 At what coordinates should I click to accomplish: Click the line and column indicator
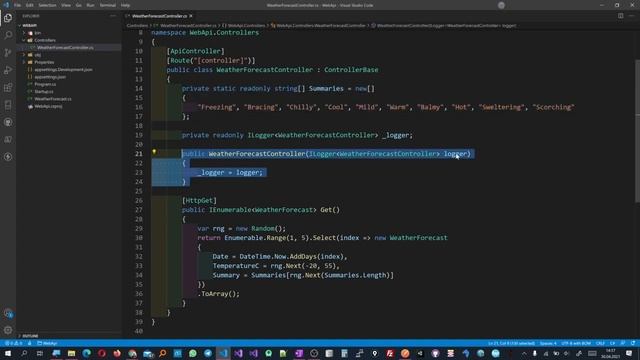pos(511,343)
